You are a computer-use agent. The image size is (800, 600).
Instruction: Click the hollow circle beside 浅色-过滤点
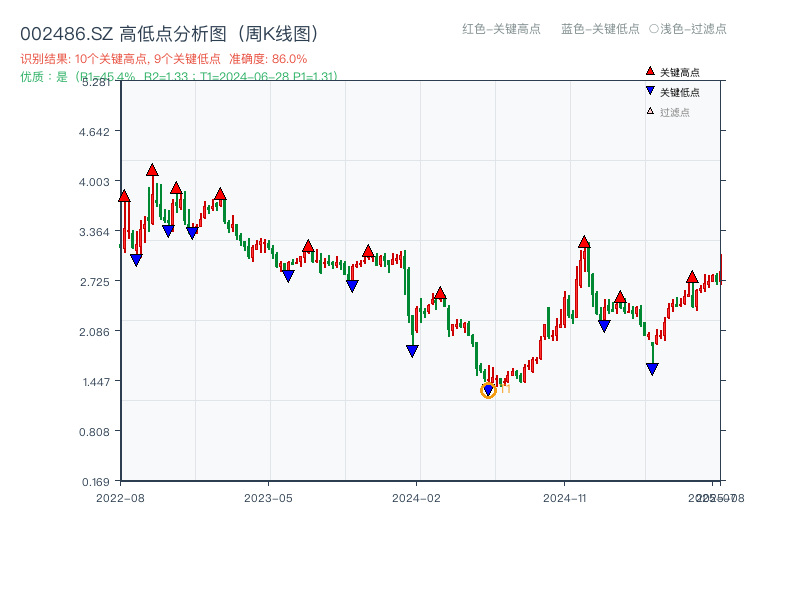(653, 29)
